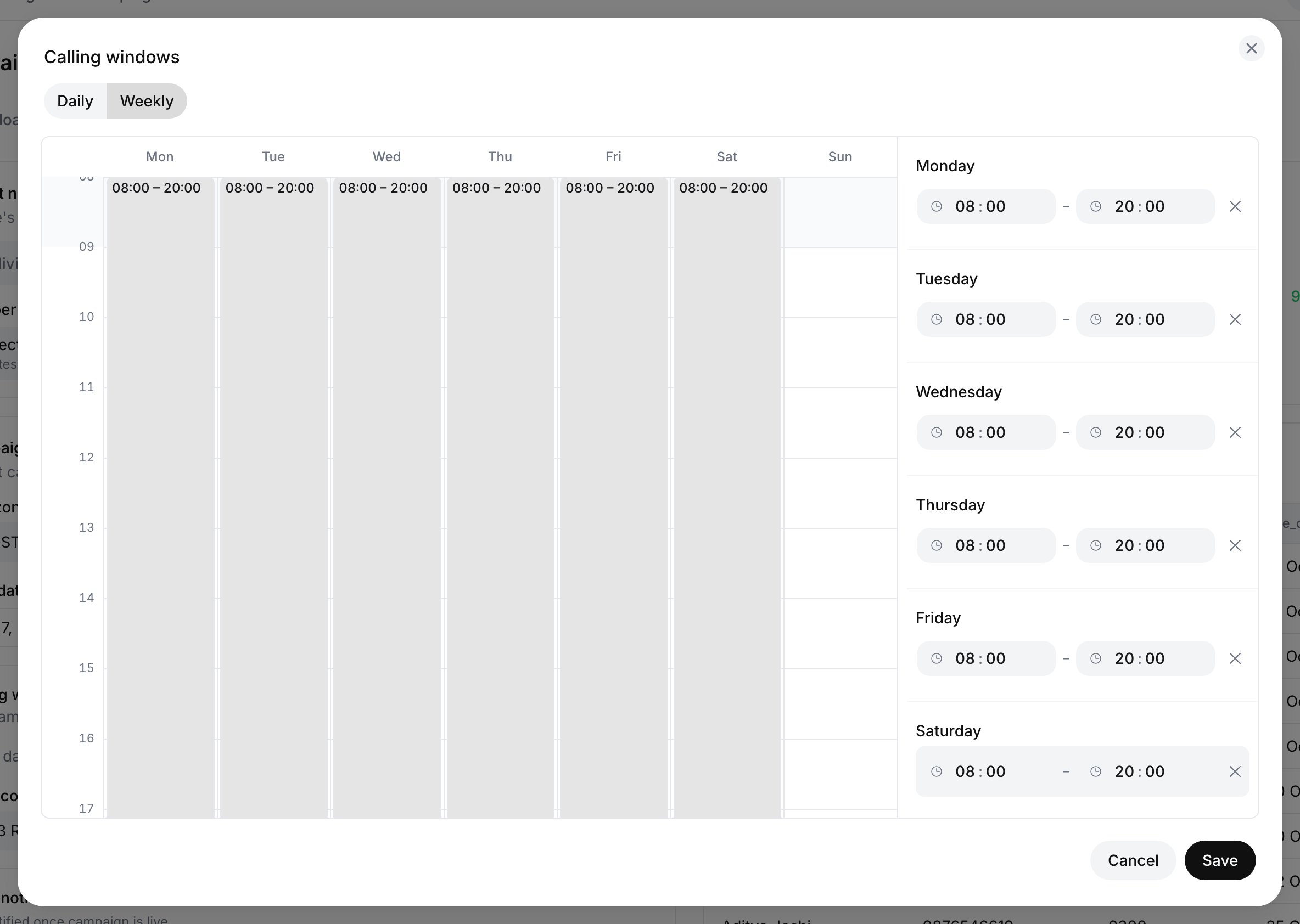
Task: Clear Friday's calling window
Action: 1235,659
